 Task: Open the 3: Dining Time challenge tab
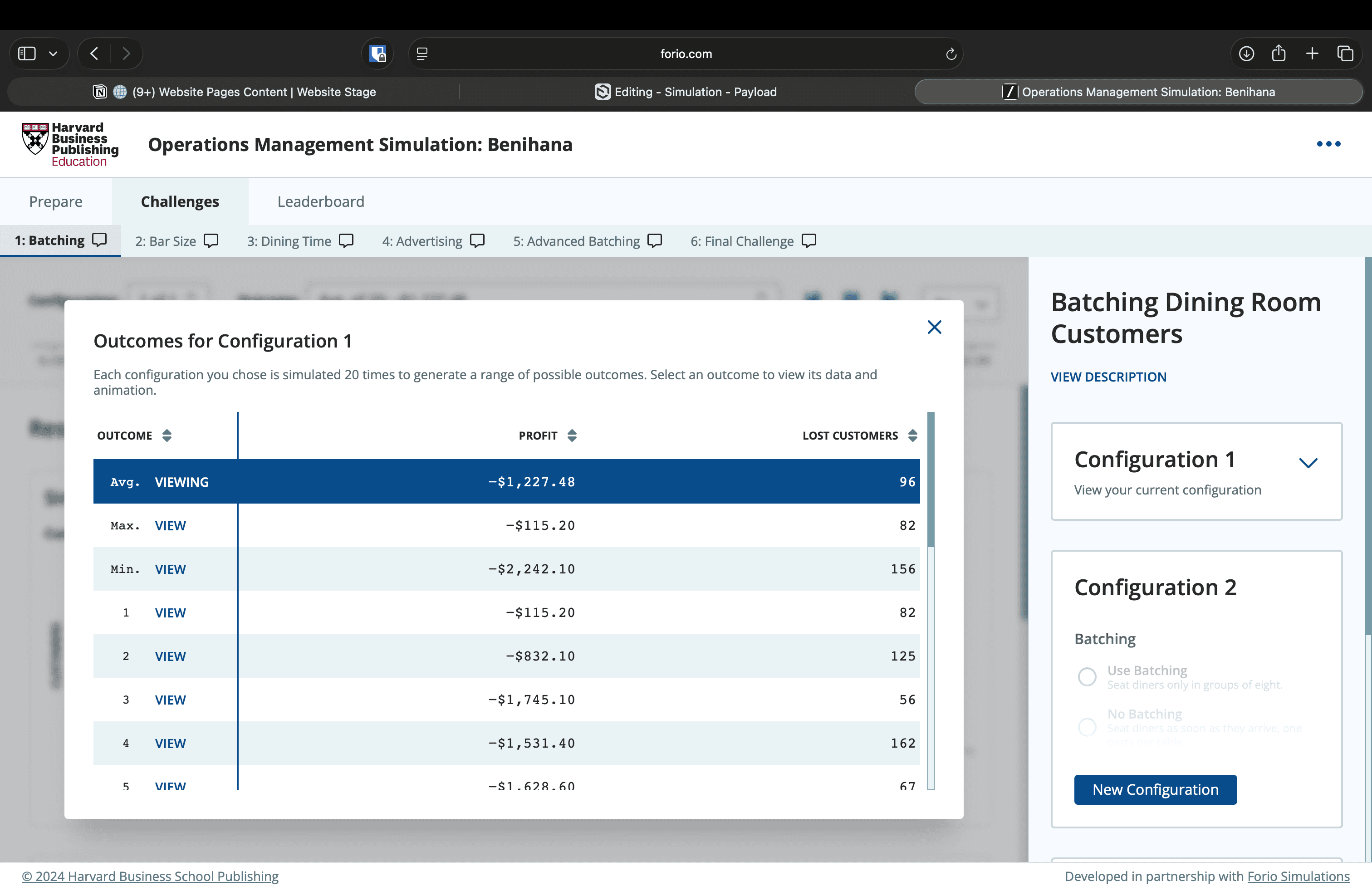point(289,241)
